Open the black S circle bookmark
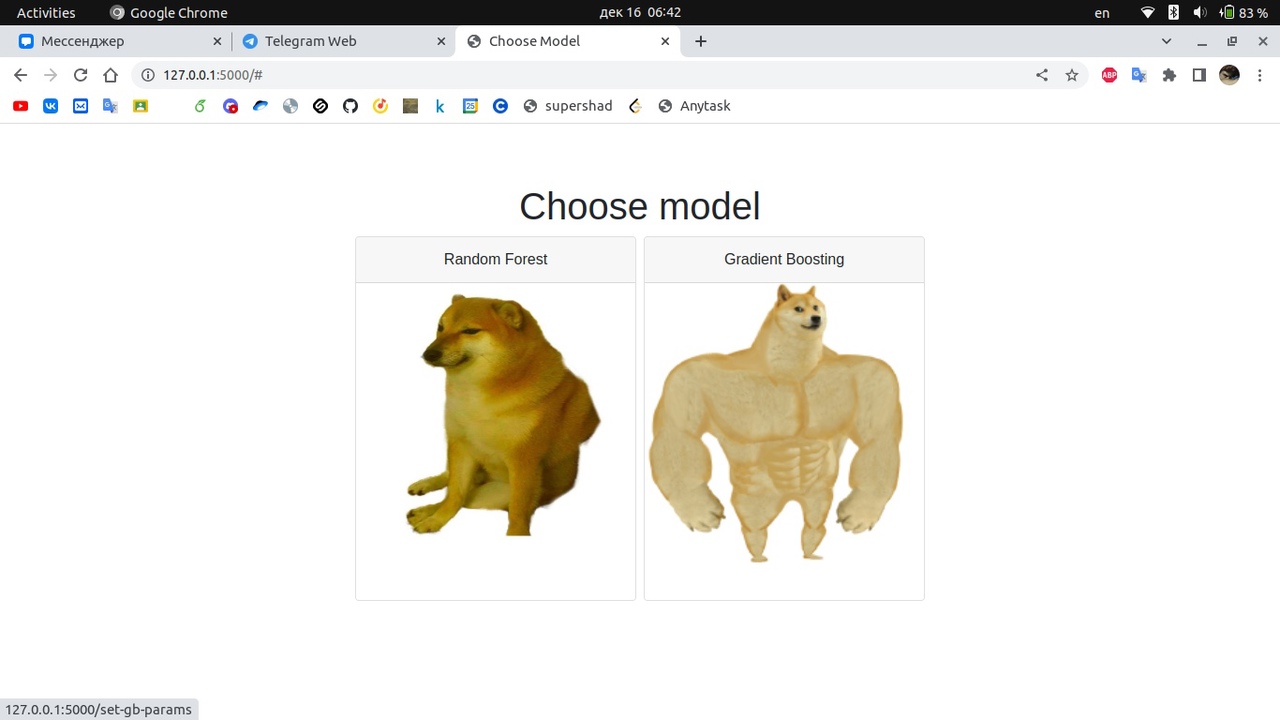Screen dimensions: 1280x720 tap(320, 106)
